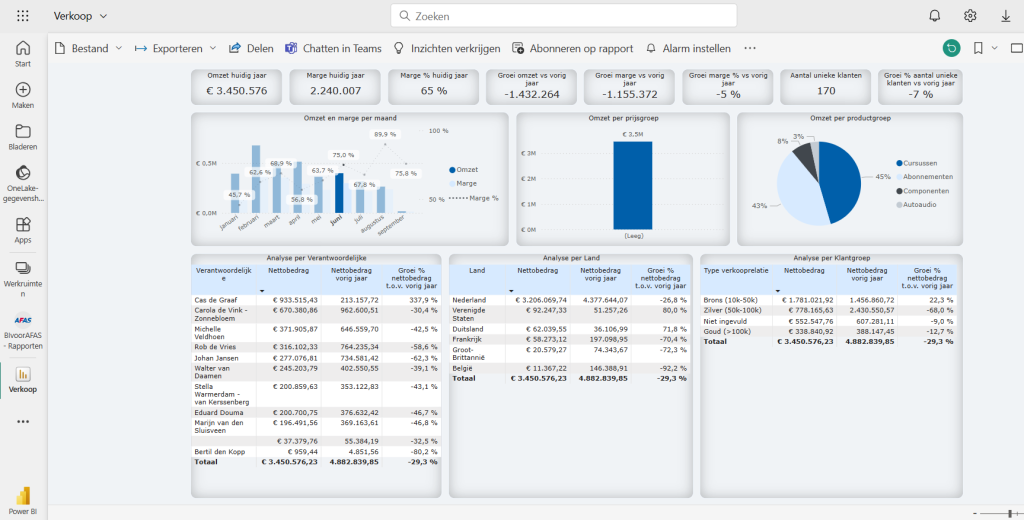Expand the Verkoop title dropdown
1024x520 pixels.
[x=104, y=16]
